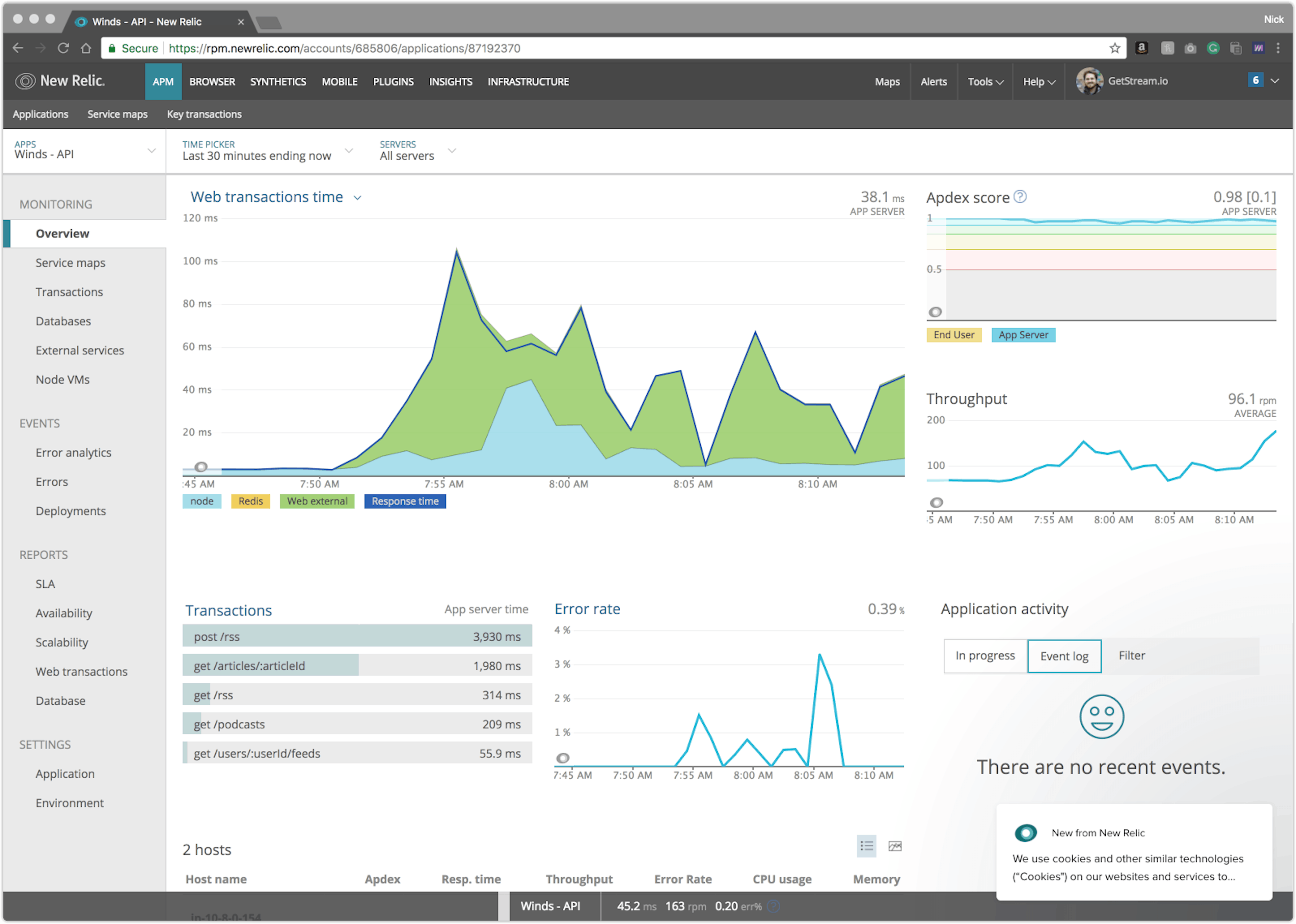Select list view for the hosts table
This screenshot has width=1296, height=924.
(866, 846)
